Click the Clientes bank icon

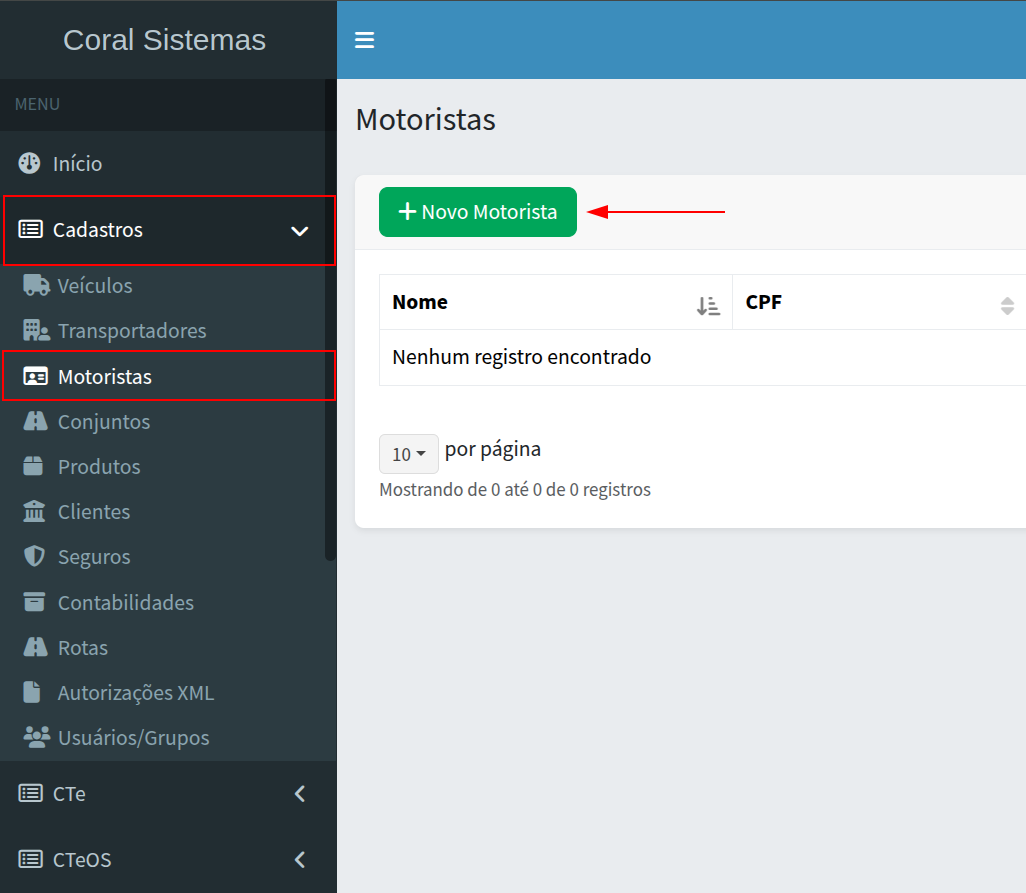pos(35,512)
